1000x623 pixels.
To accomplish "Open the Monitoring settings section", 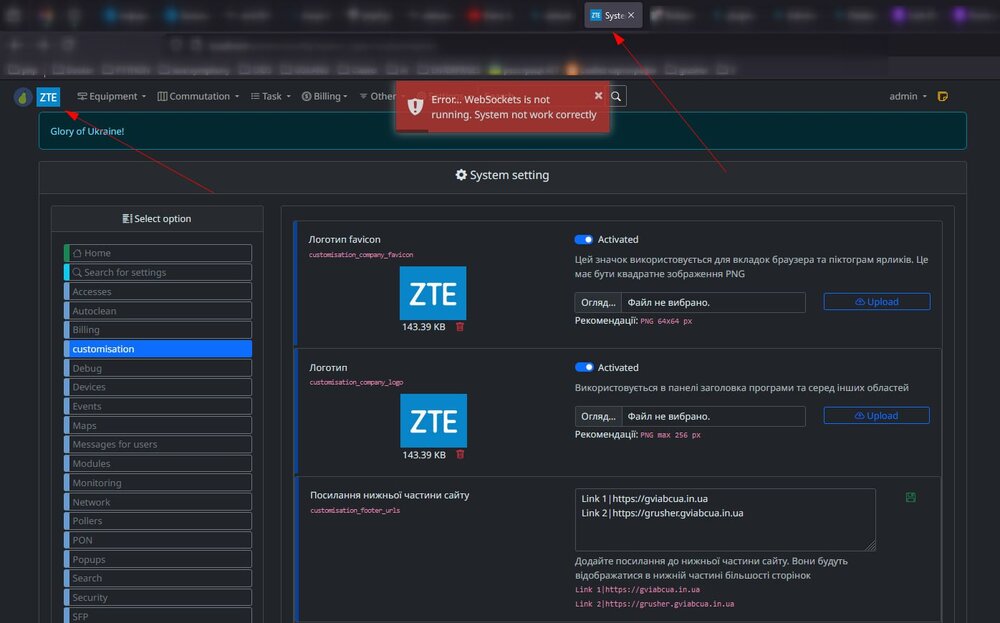I will (x=158, y=483).
